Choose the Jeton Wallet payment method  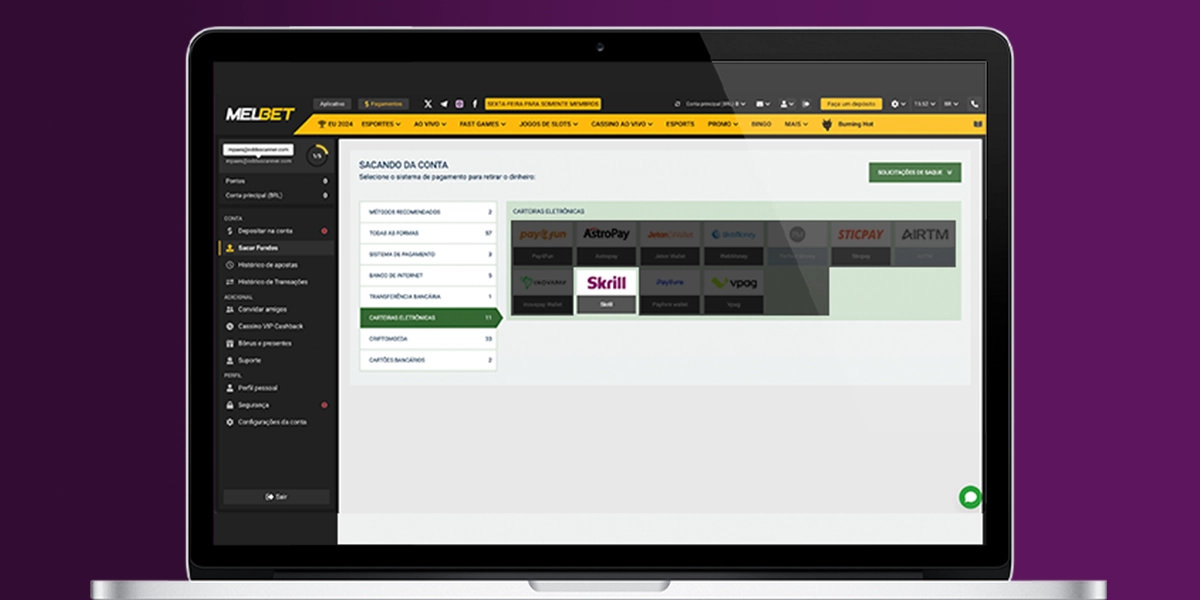670,244
